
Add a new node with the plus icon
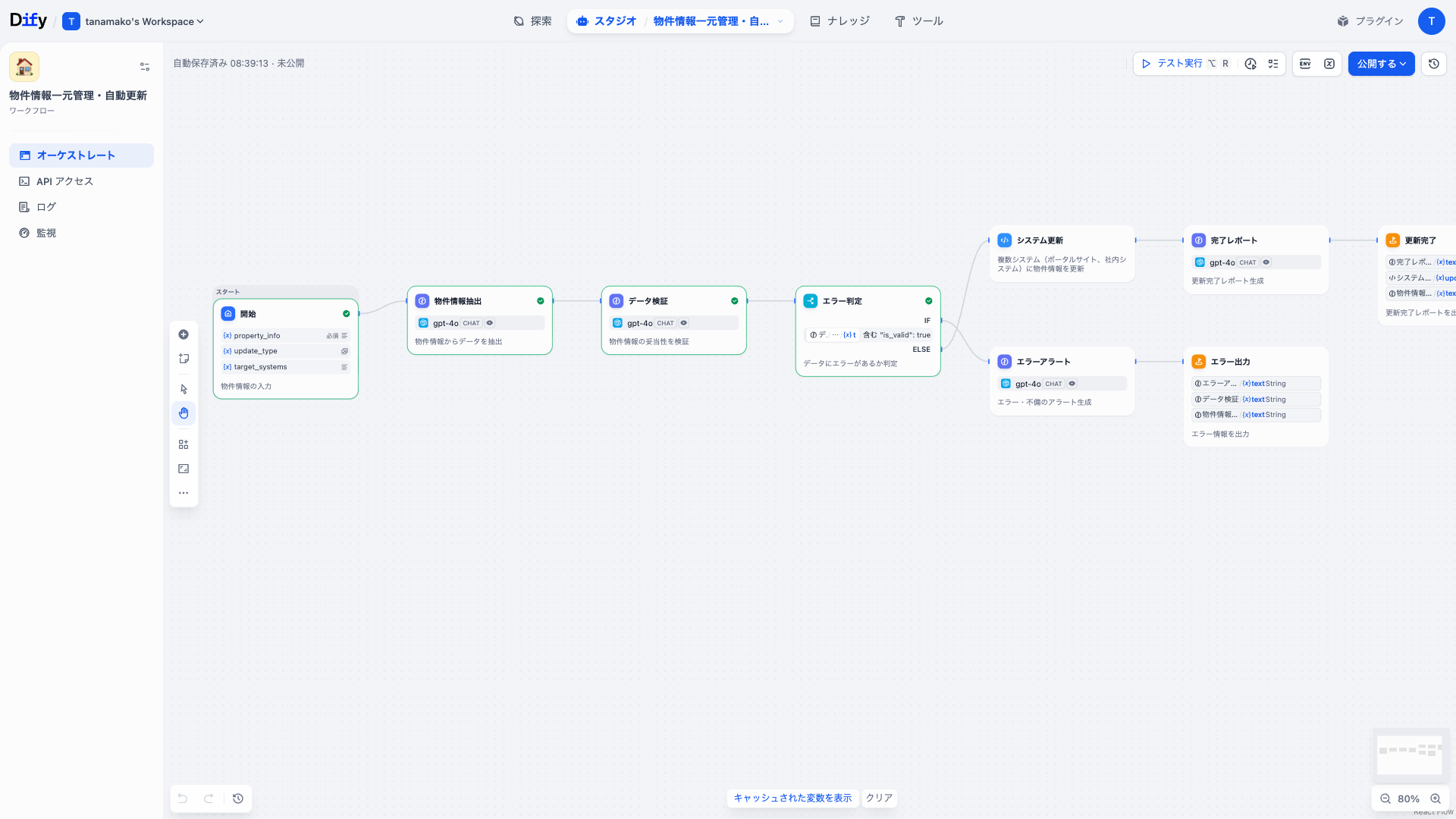[x=183, y=334]
